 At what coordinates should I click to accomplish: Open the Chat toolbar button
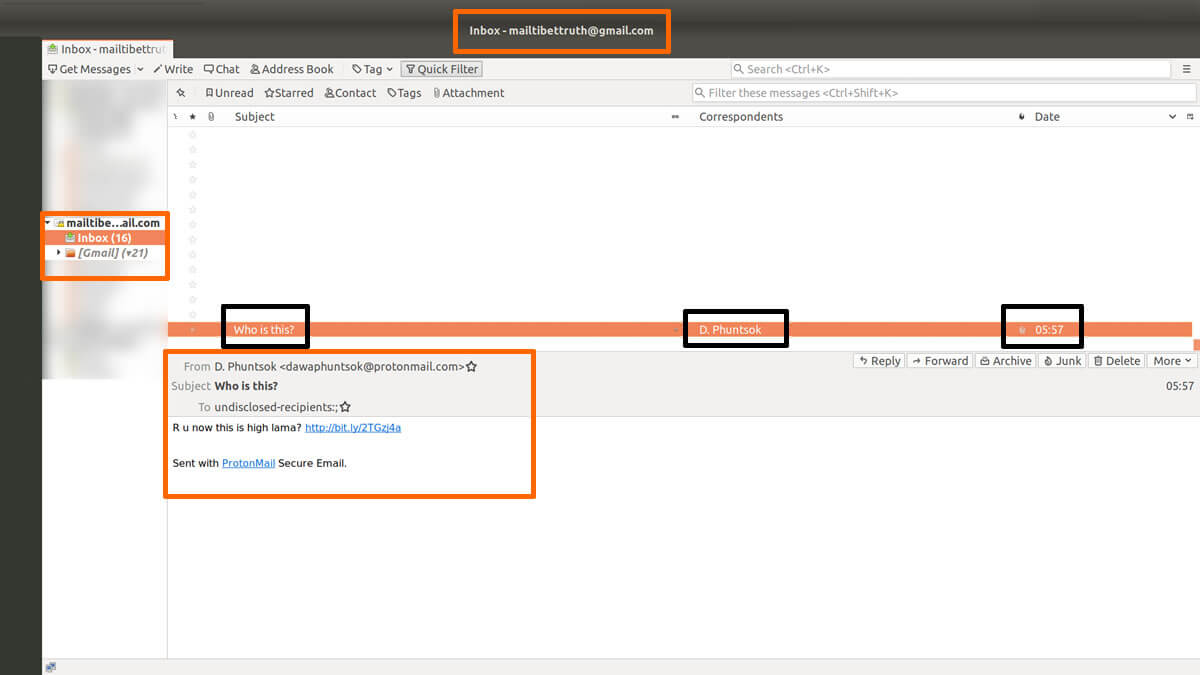221,69
